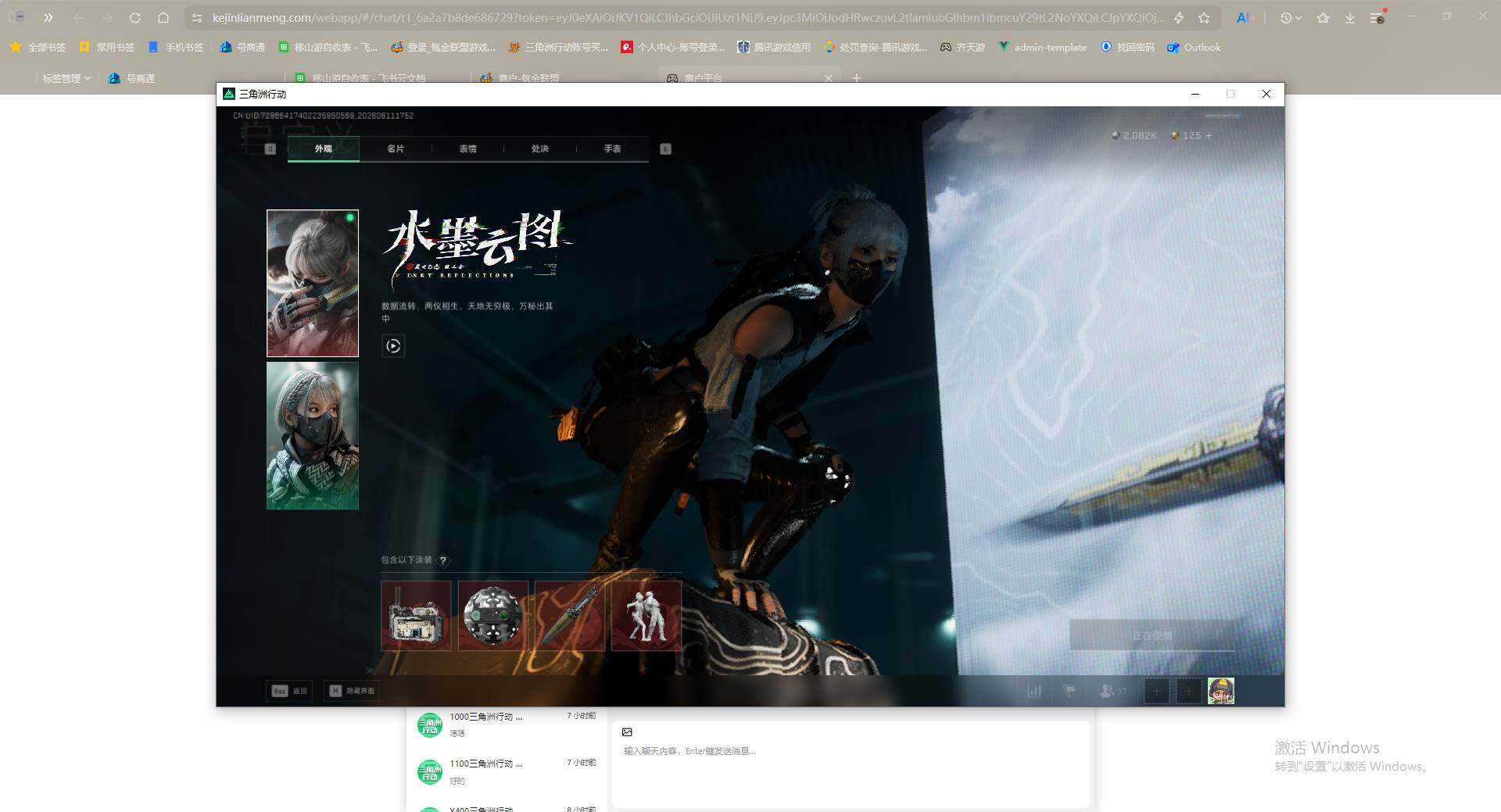Open the 1000三角洲行动 chat conversation
The height and width of the screenshot is (812, 1501).
[507, 724]
